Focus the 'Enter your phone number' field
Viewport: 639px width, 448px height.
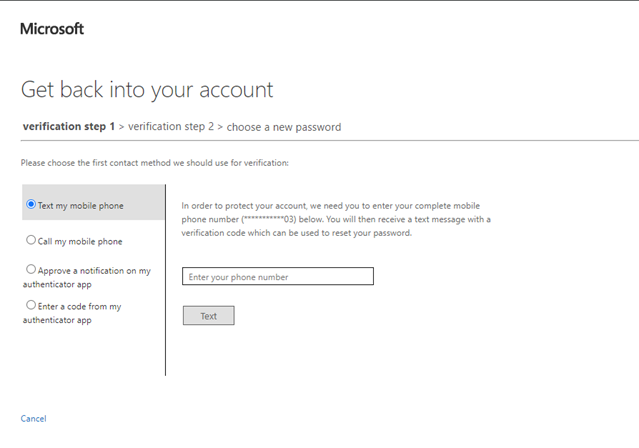[x=278, y=276]
